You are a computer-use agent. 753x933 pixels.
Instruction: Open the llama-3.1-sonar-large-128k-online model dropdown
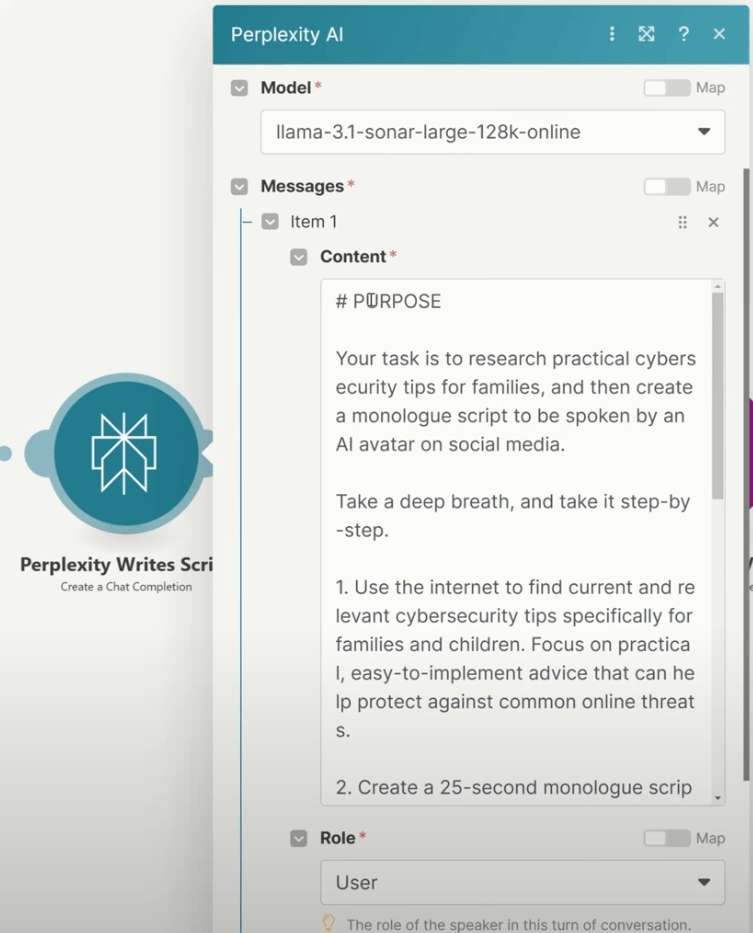[x=493, y=132]
